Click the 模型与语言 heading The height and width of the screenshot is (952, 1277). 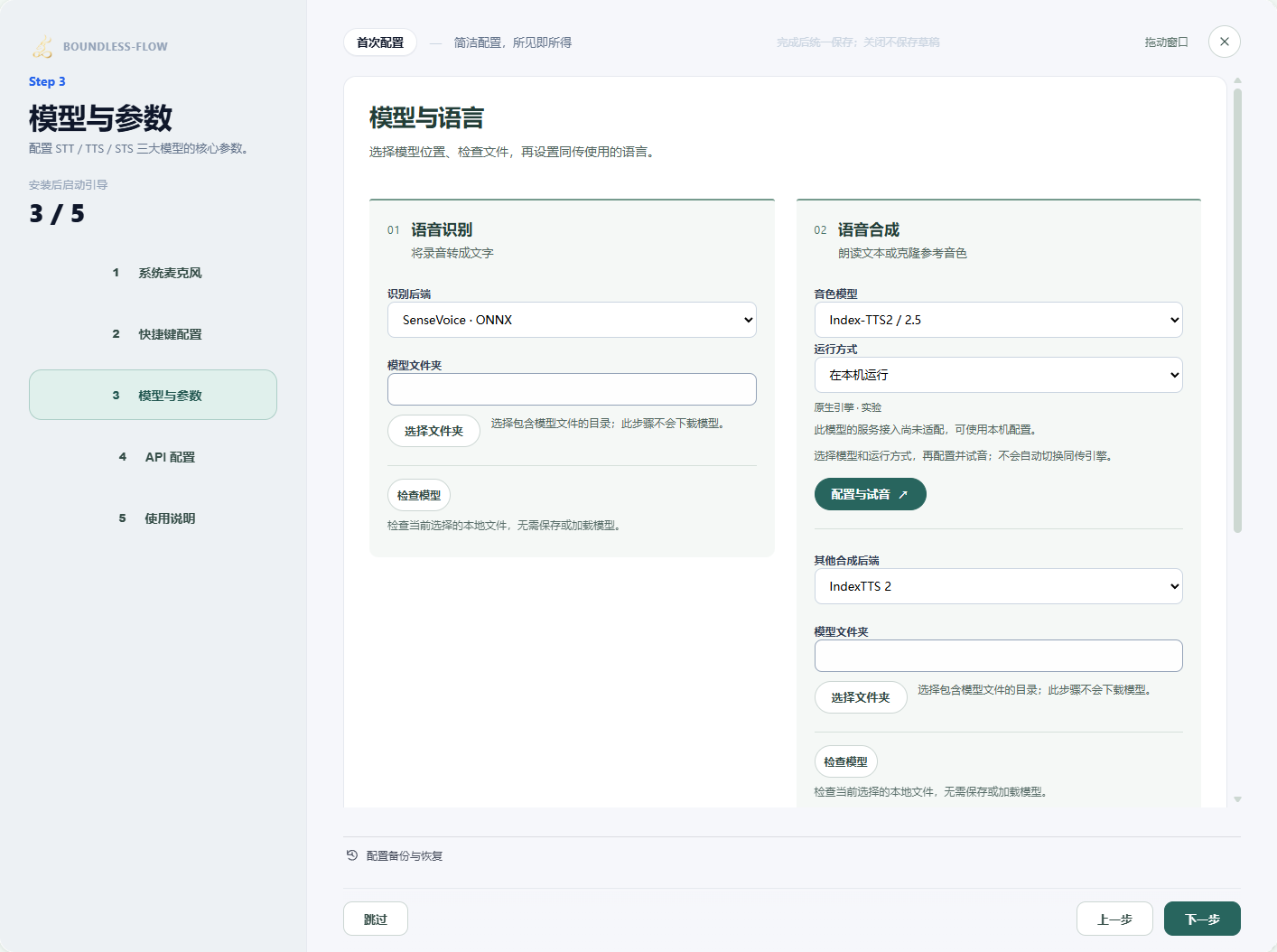point(426,118)
